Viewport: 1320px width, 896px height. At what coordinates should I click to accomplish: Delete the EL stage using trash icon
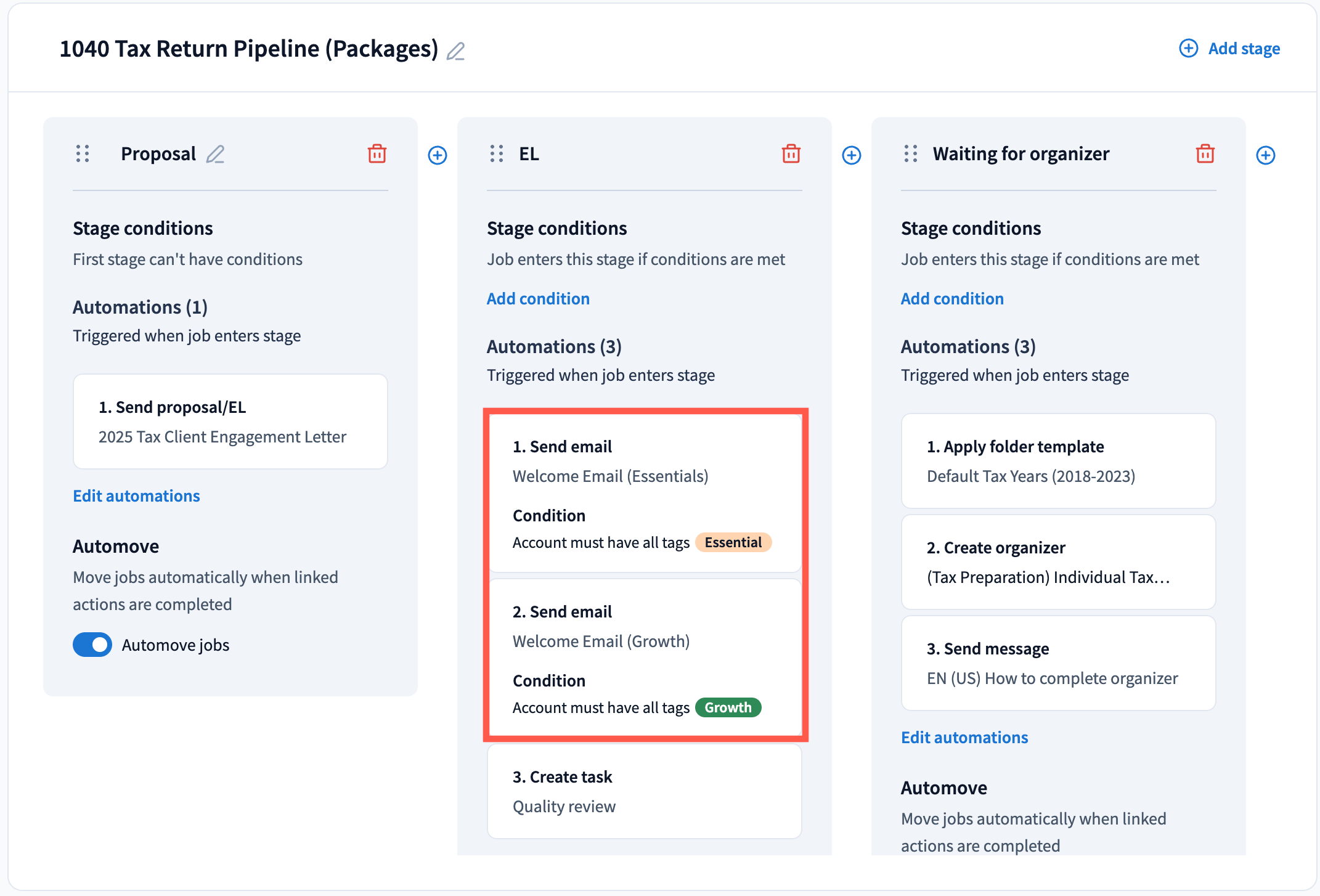[x=791, y=154]
